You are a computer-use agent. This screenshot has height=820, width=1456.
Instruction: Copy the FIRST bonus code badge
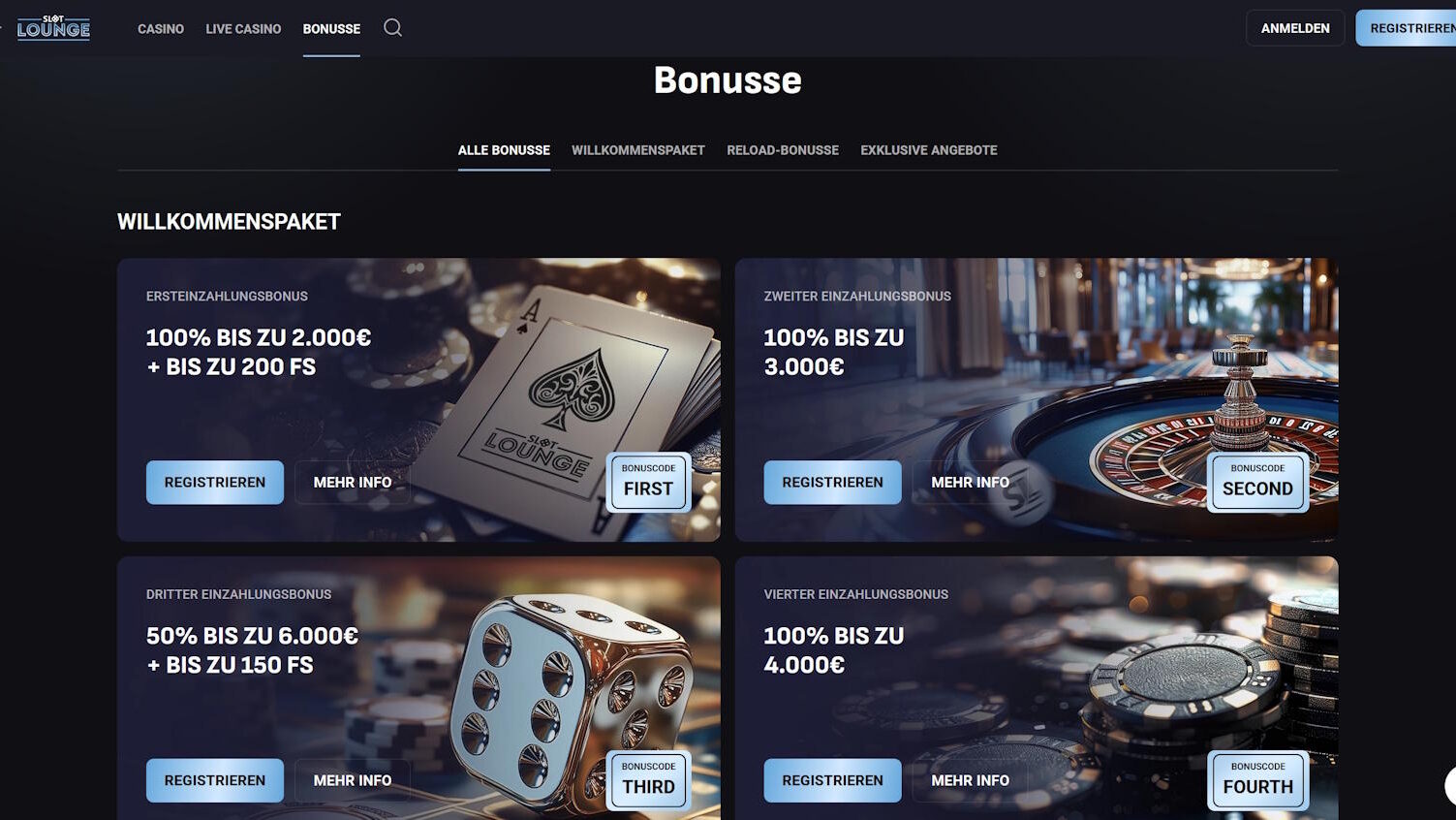tap(648, 482)
